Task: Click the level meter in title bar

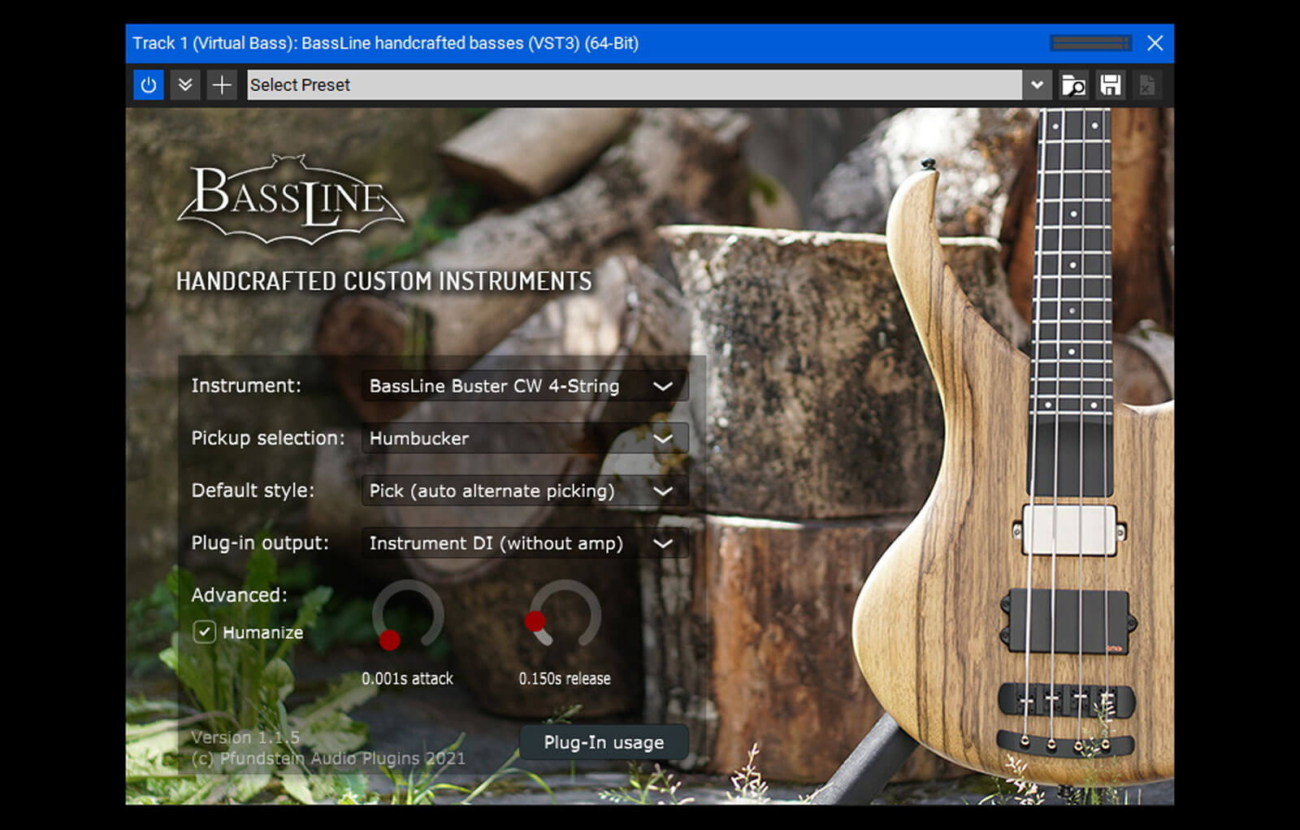Action: [x=1091, y=43]
